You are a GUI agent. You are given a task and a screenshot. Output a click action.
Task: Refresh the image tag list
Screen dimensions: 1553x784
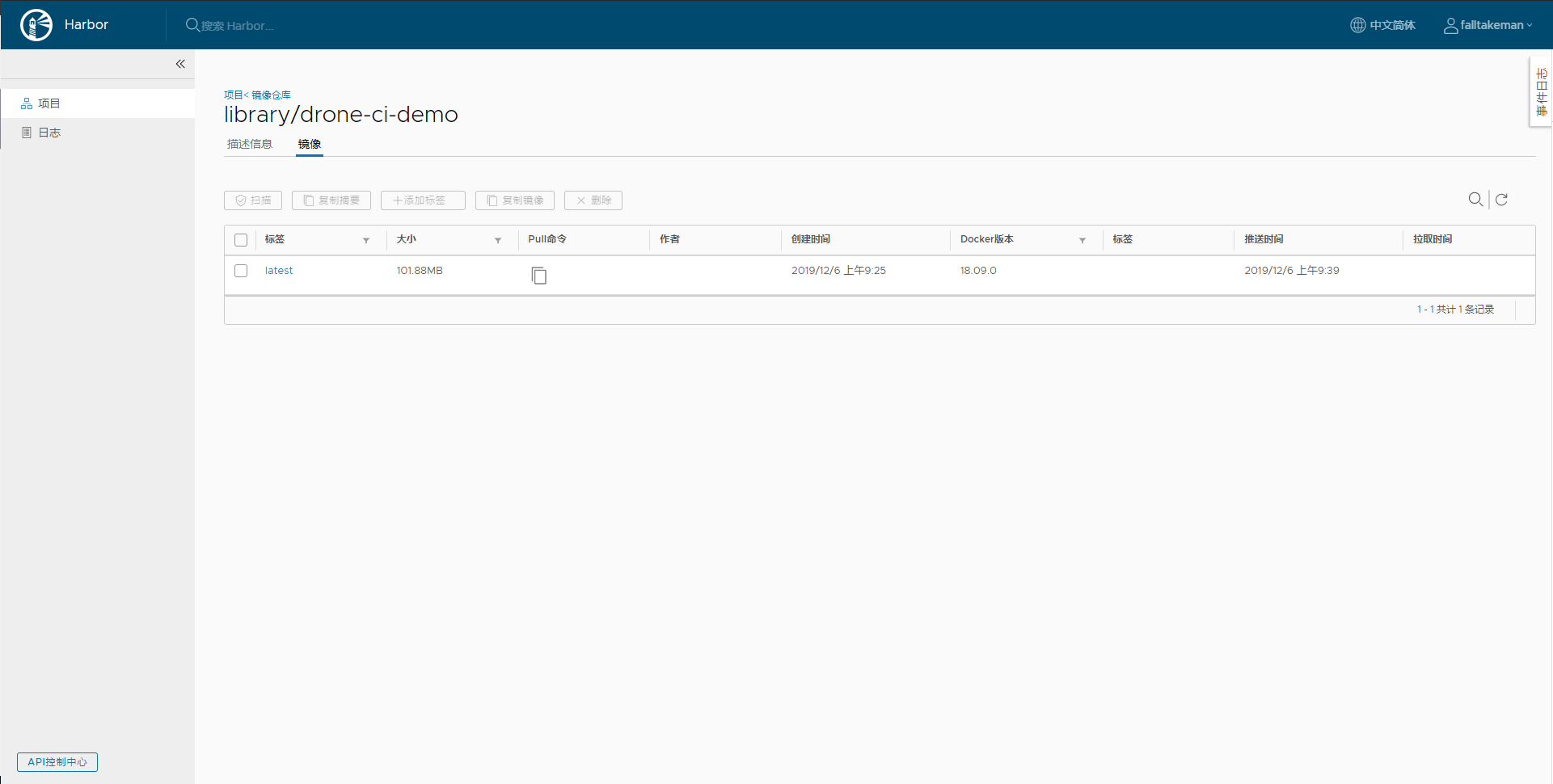coord(1501,200)
